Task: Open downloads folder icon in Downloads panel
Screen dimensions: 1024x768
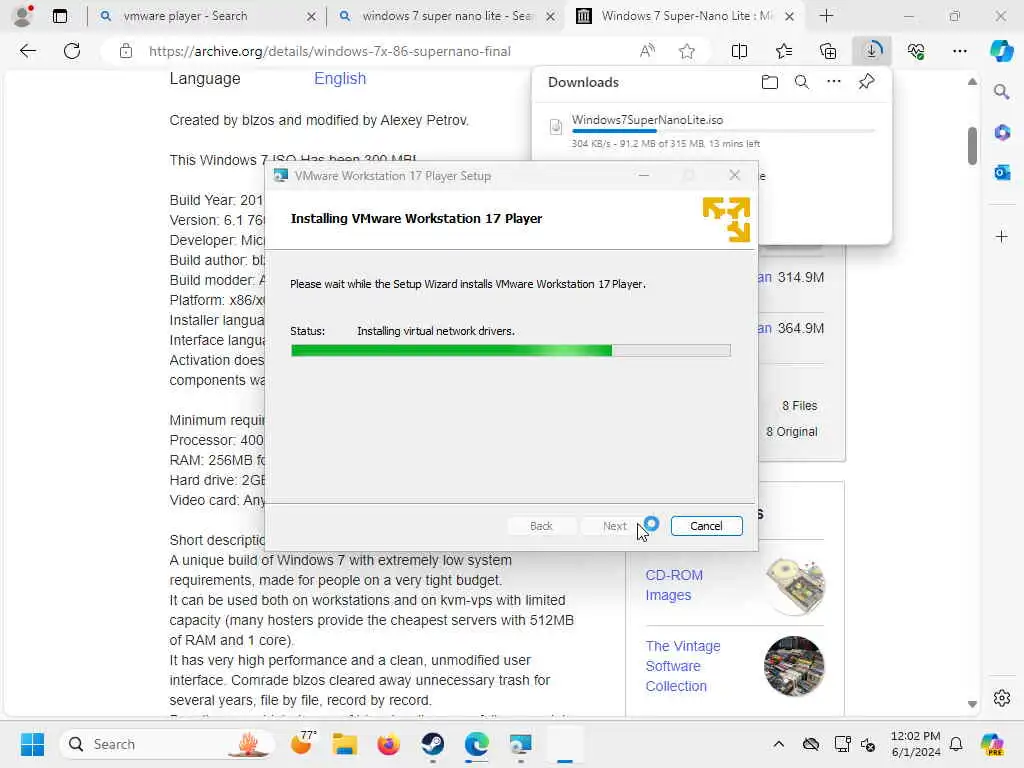Action: [x=770, y=82]
